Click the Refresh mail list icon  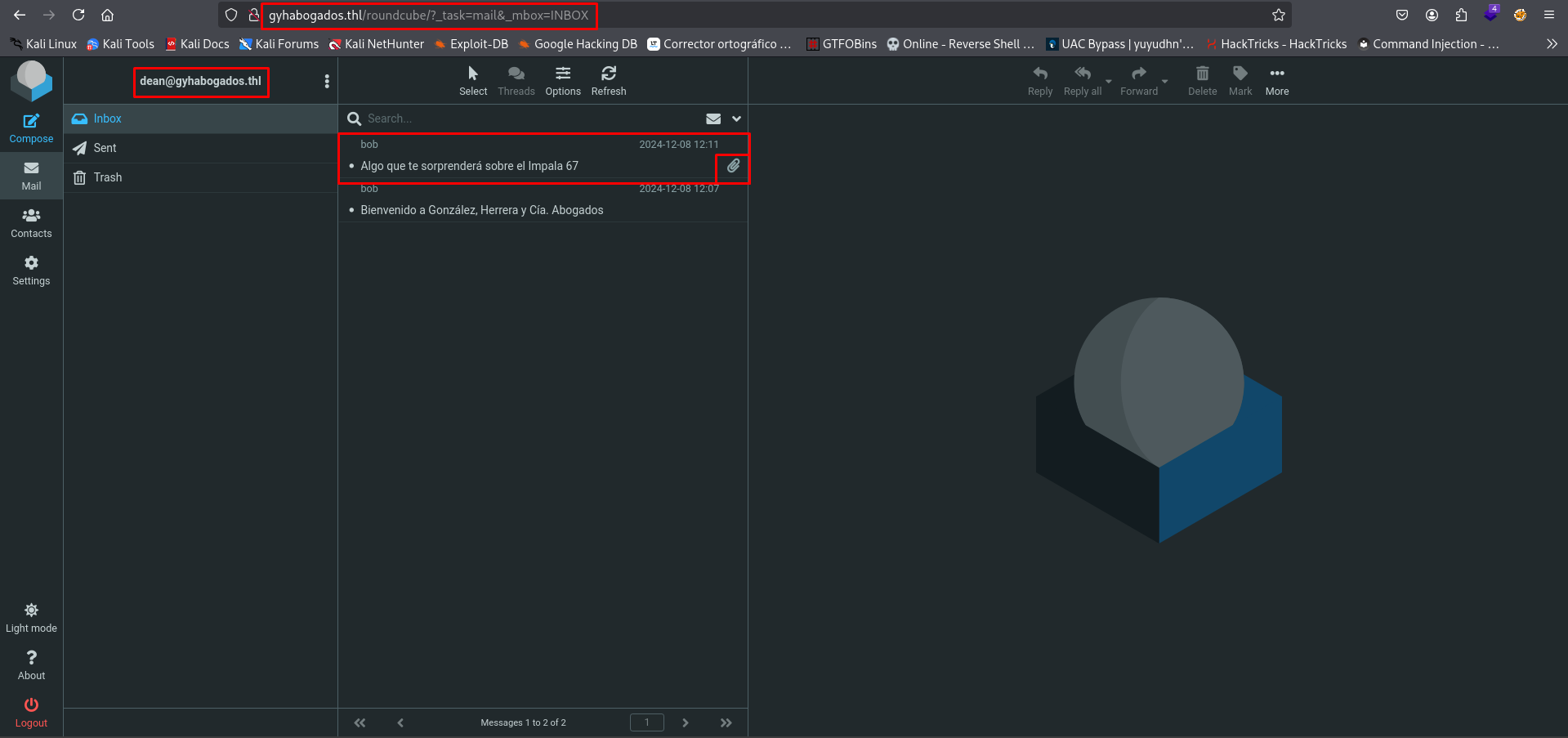click(609, 80)
